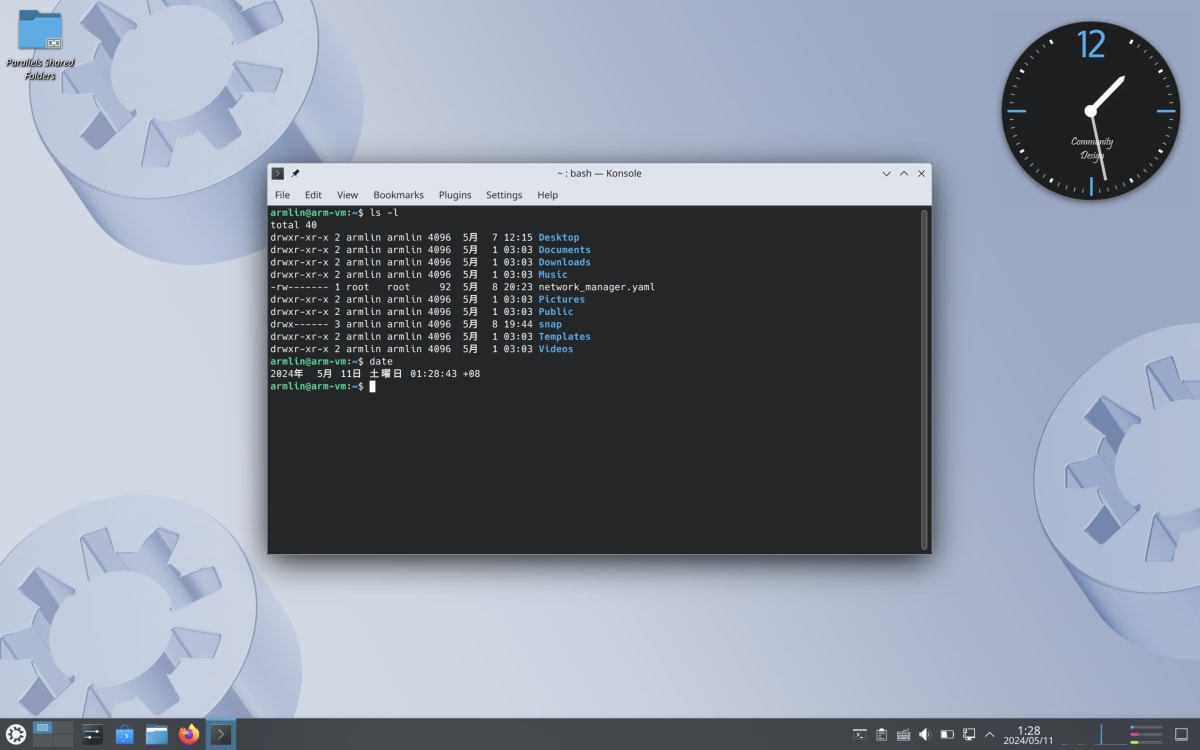Click the Templates directory name in terminal
Screen dimensions: 1200x750
click(565, 336)
